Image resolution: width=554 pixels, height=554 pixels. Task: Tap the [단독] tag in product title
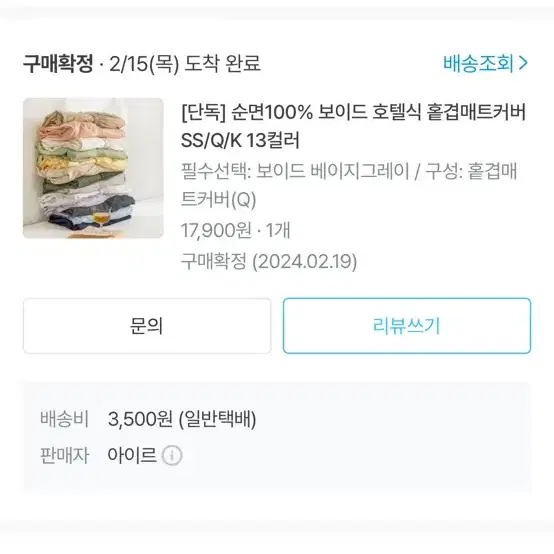tap(204, 112)
